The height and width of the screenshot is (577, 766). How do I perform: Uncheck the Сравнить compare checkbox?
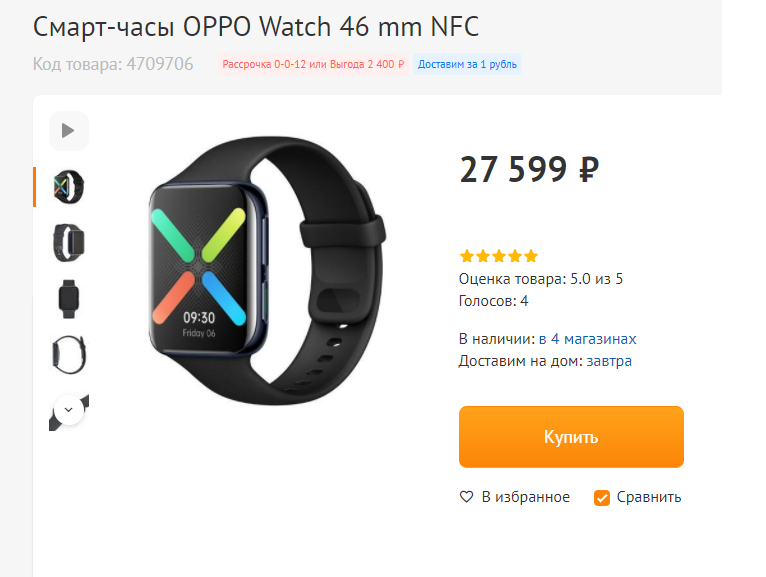point(601,498)
